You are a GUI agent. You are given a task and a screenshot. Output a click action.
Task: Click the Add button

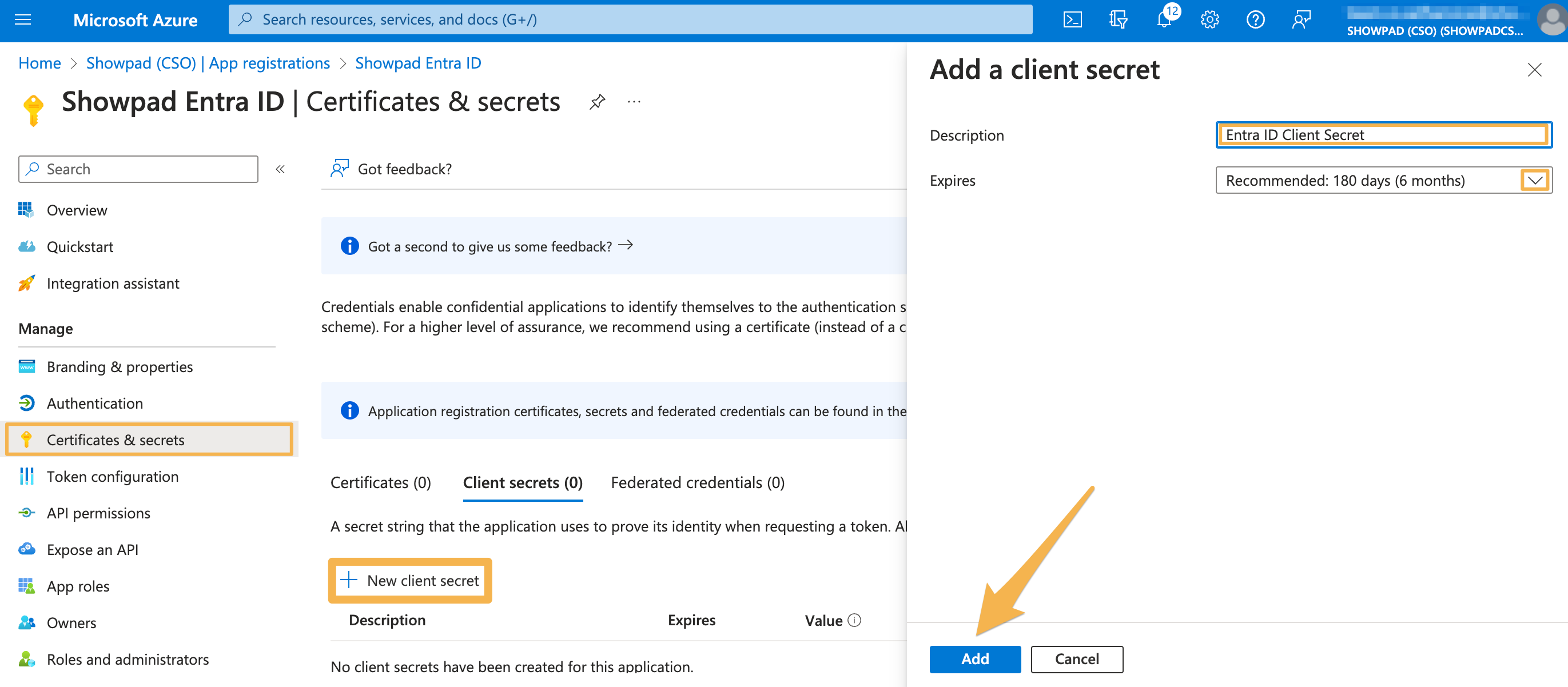[x=974, y=659]
